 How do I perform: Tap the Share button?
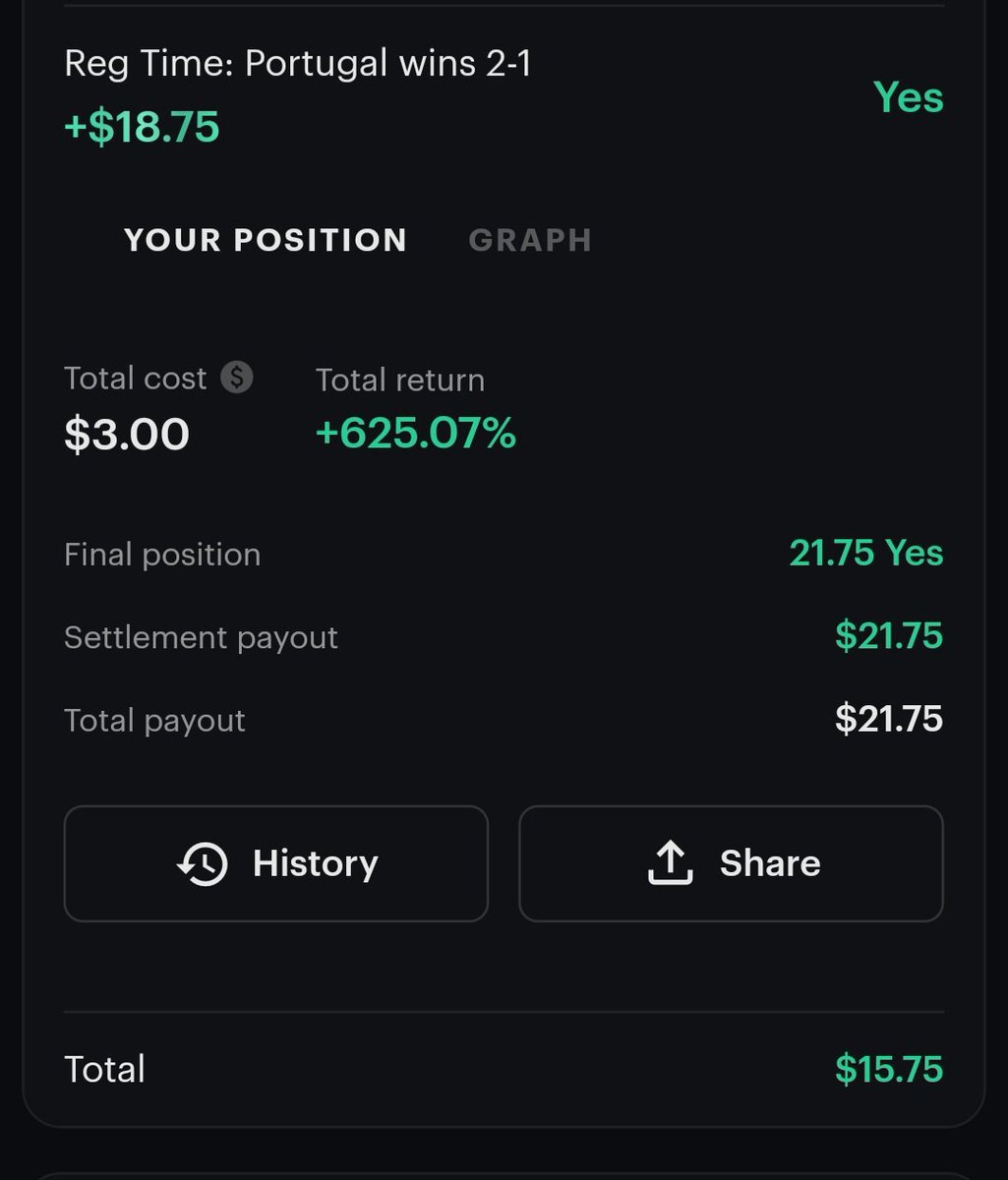pos(731,863)
